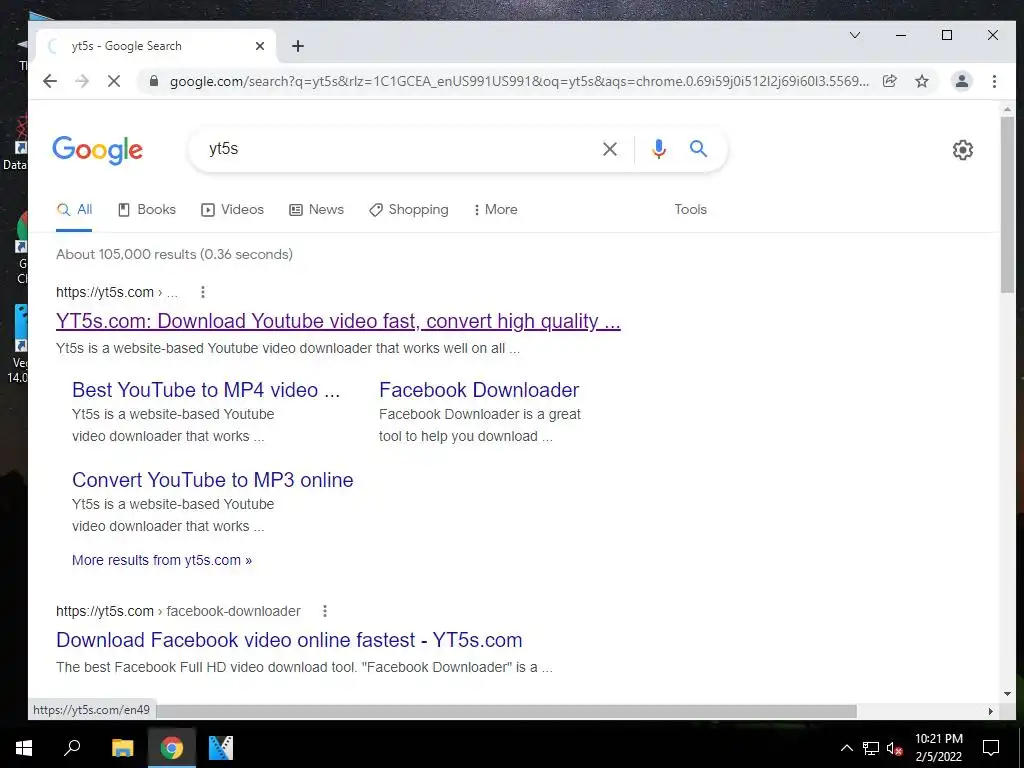Click the horizontal scrollbar thumb

point(506,711)
